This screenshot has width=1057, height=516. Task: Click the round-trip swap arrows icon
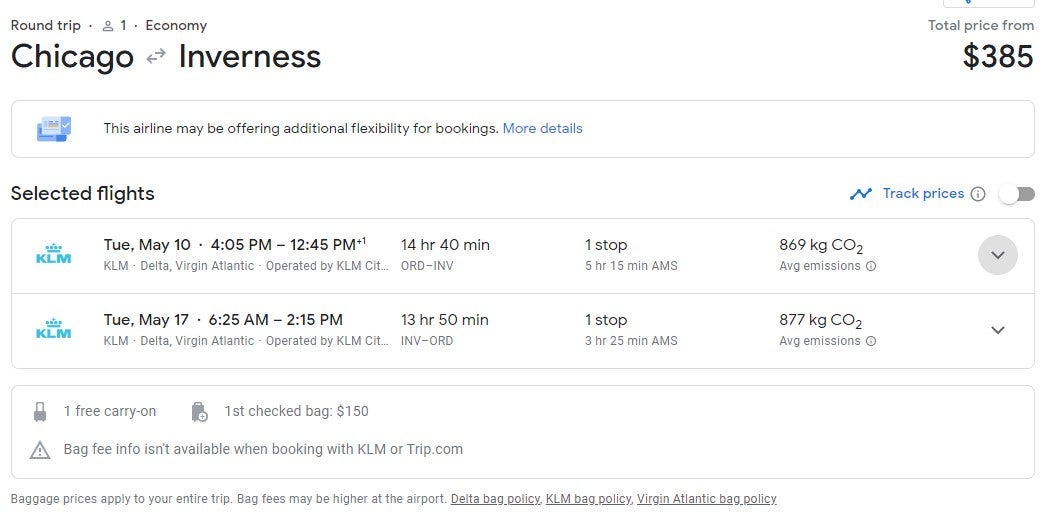point(156,57)
